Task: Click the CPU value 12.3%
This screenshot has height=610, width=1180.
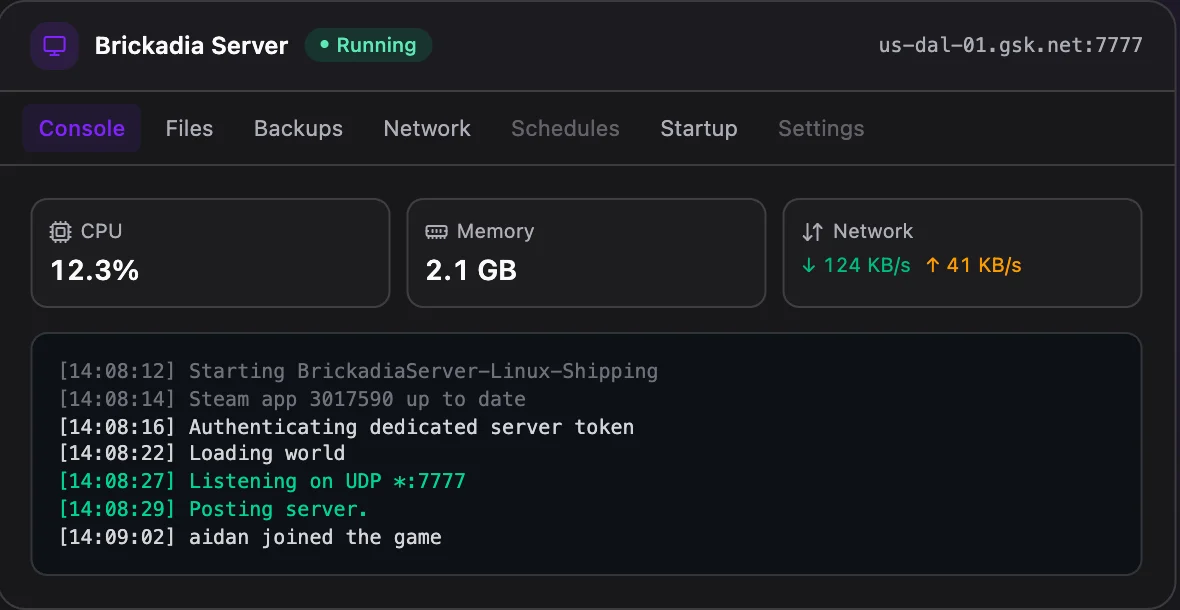Action: [x=95, y=270]
